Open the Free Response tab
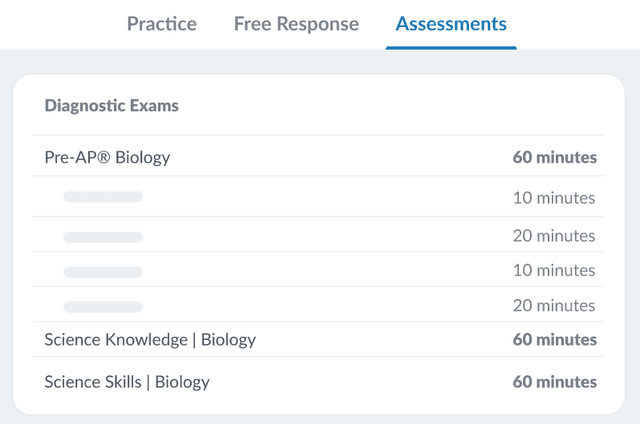Image resolution: width=640 pixels, height=424 pixels. 296,24
